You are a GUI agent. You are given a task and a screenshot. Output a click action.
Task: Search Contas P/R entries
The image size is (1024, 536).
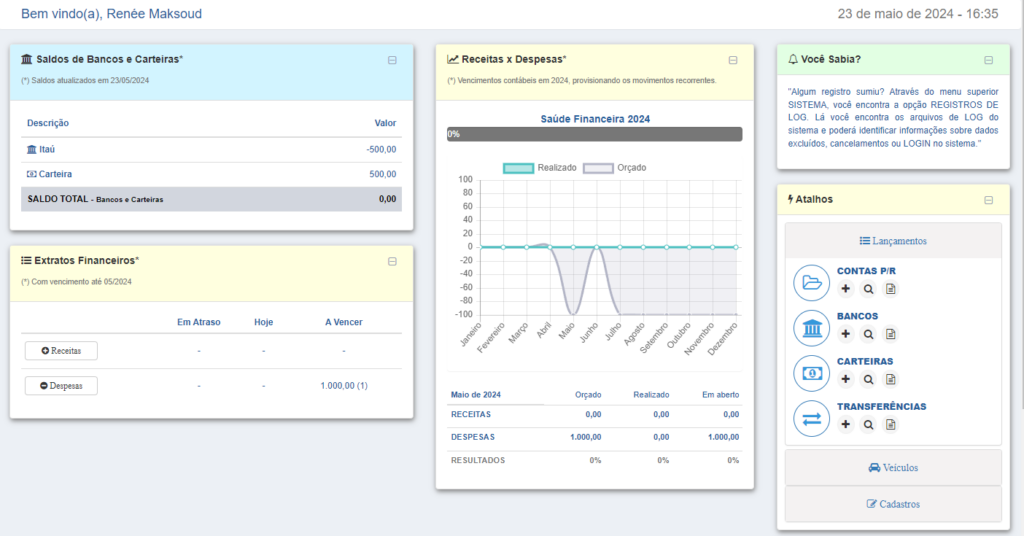[x=868, y=289]
